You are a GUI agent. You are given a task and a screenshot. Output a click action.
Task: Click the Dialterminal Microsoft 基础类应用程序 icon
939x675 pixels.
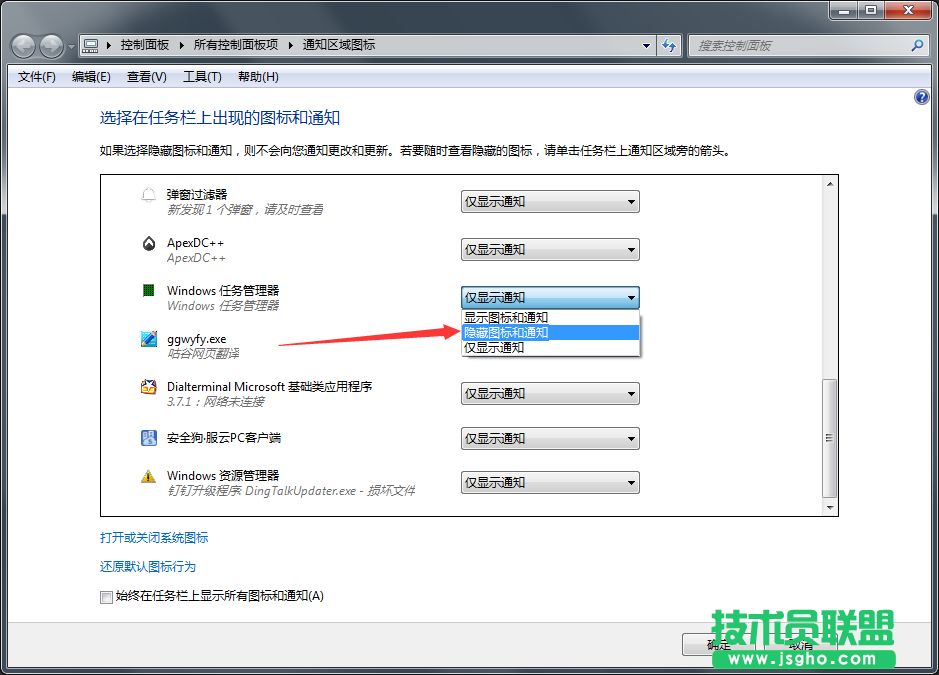pos(148,388)
